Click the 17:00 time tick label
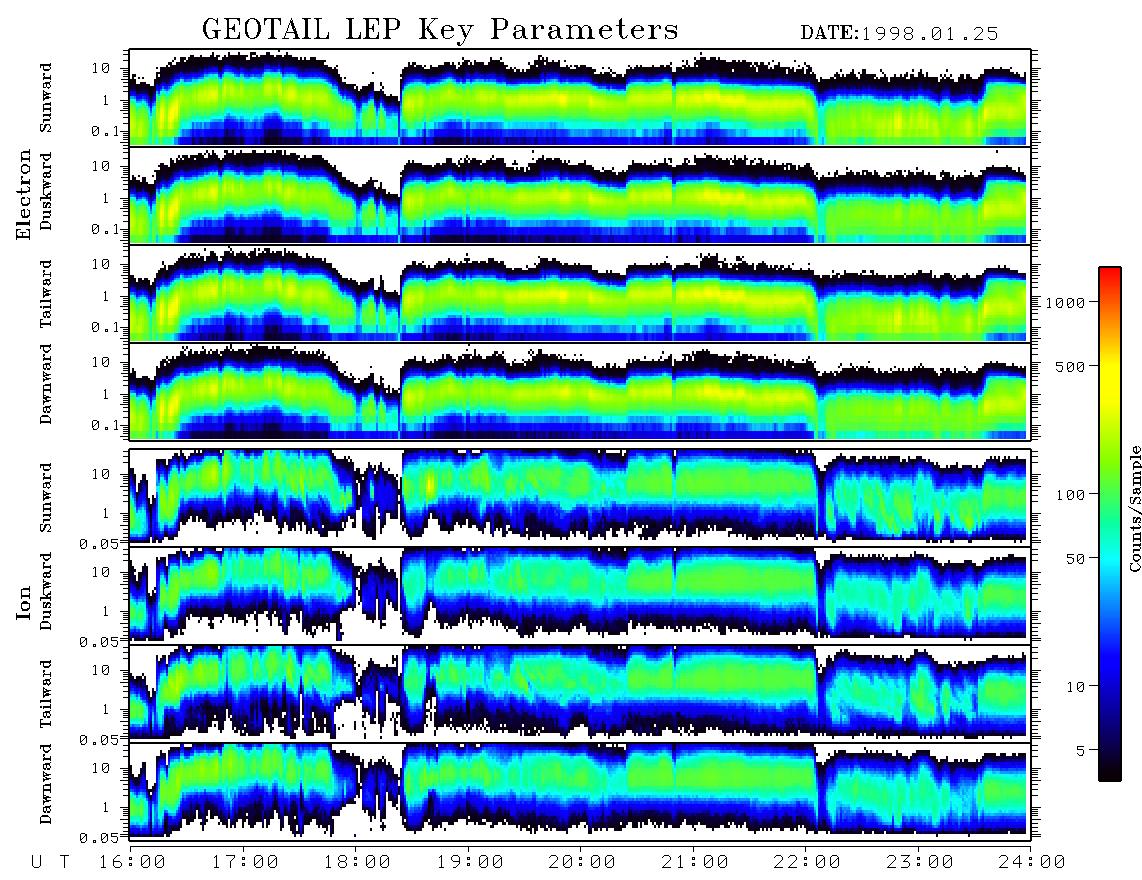The width and height of the screenshot is (1142, 880). coord(244,862)
